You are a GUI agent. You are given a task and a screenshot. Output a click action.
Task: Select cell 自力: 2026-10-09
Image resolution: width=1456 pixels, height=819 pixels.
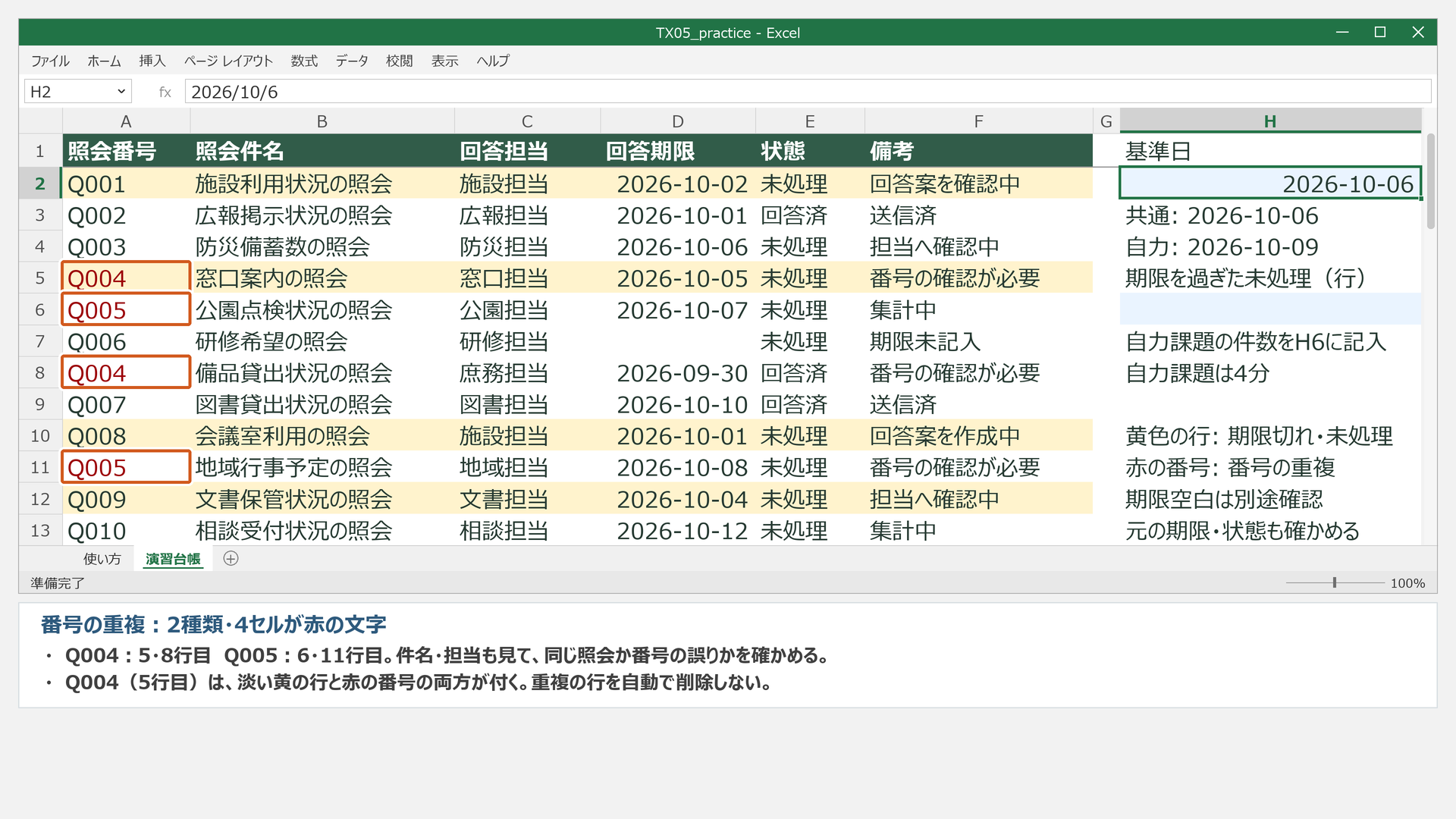pos(1270,246)
